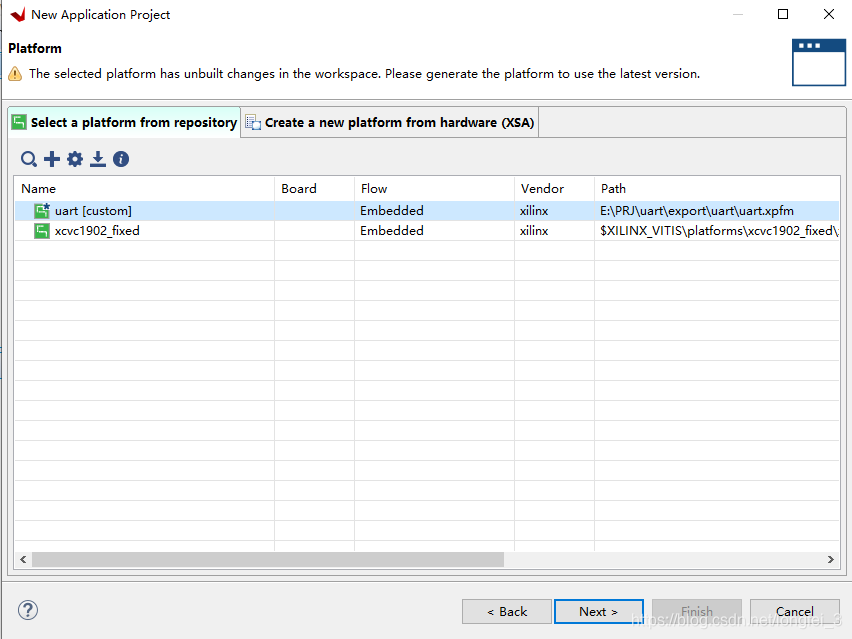Sort by the Vendor column header
Screen dimensions: 852x639
(x=554, y=189)
